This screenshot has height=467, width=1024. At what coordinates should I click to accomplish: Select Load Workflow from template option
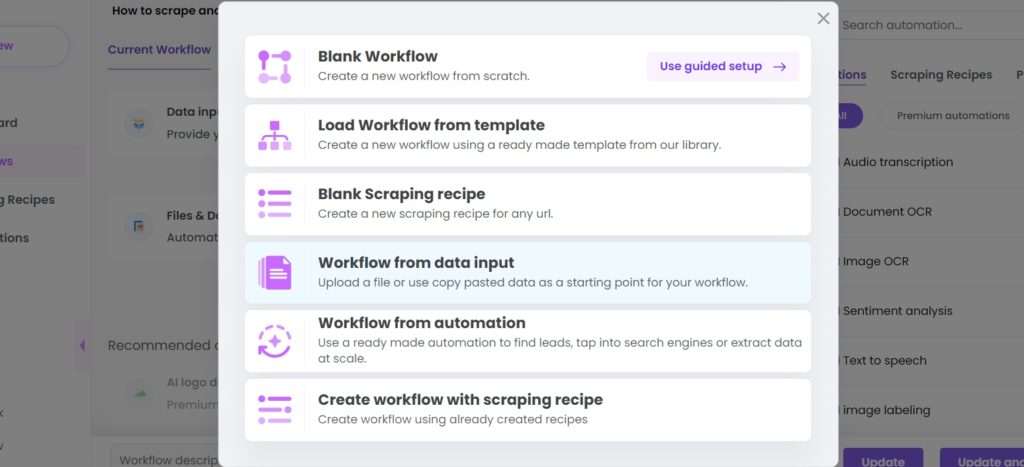coord(528,135)
